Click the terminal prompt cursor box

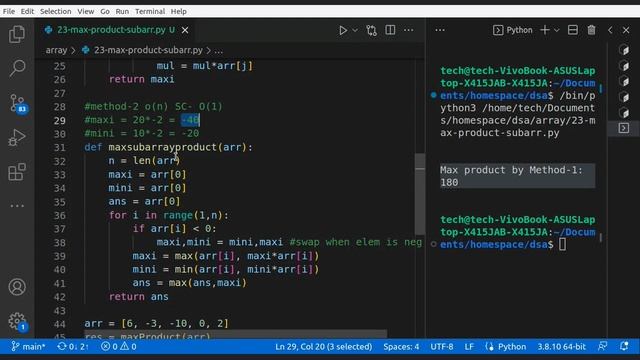(x=562, y=244)
